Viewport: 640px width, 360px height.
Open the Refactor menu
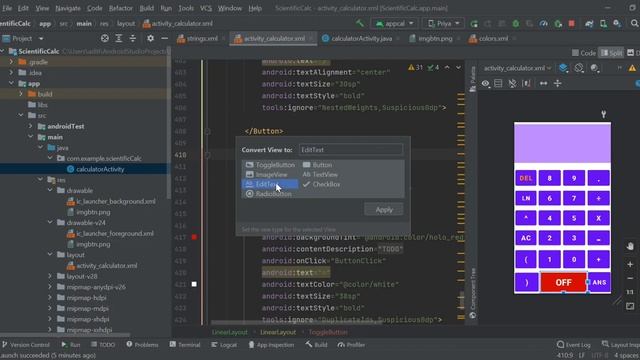click(x=120, y=8)
